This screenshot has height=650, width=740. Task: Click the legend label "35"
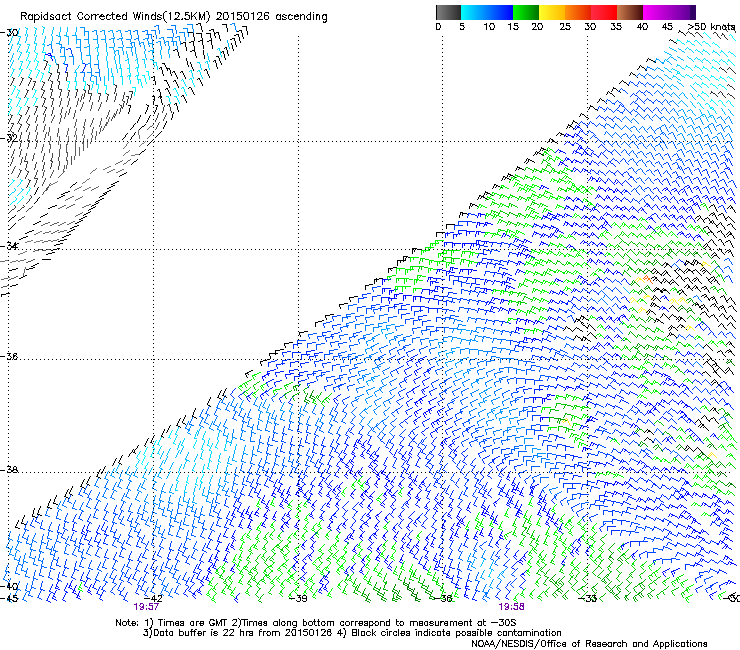point(616,27)
